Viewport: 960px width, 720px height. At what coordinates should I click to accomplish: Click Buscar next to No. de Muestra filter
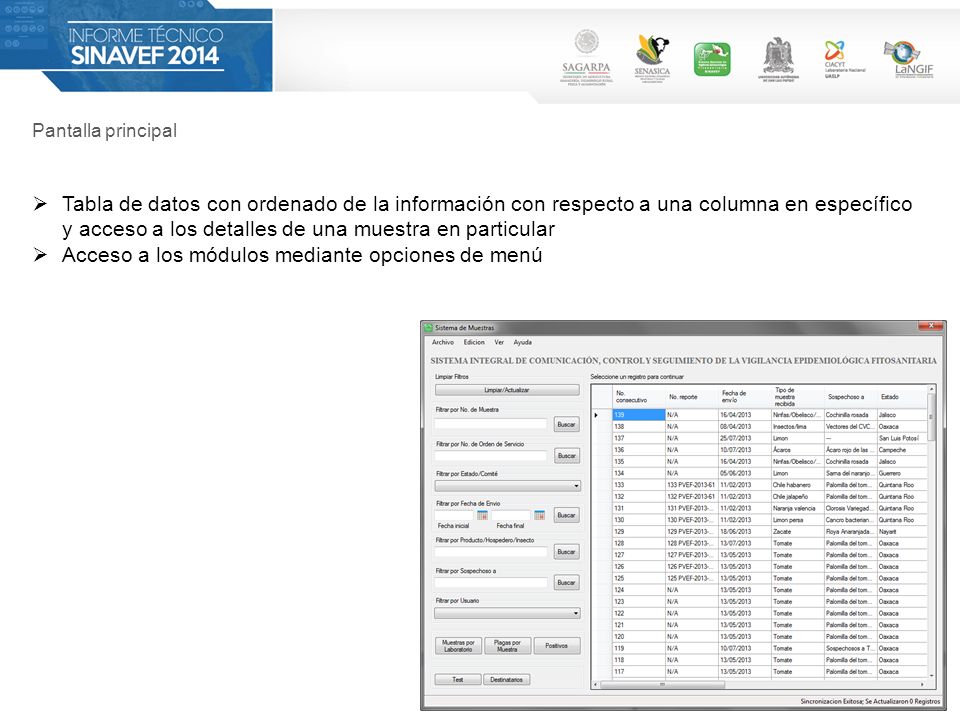566,424
